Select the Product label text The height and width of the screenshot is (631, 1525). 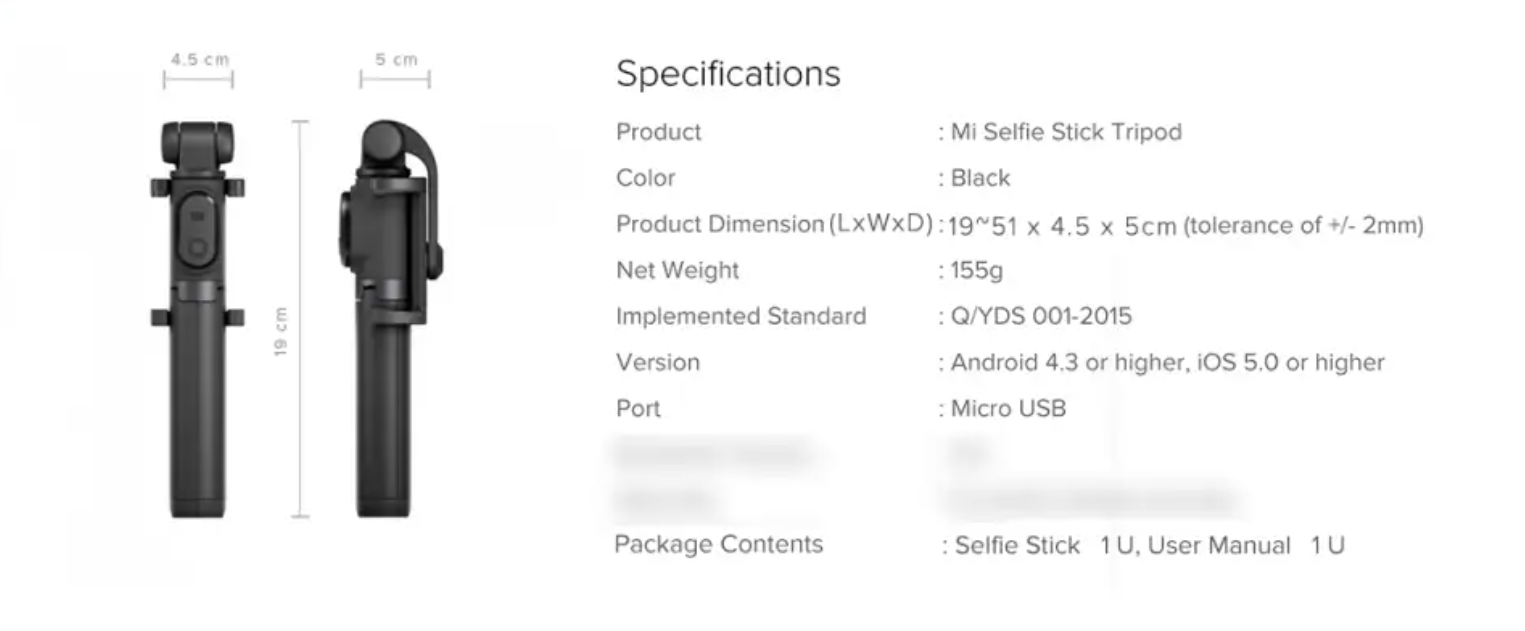tap(659, 132)
